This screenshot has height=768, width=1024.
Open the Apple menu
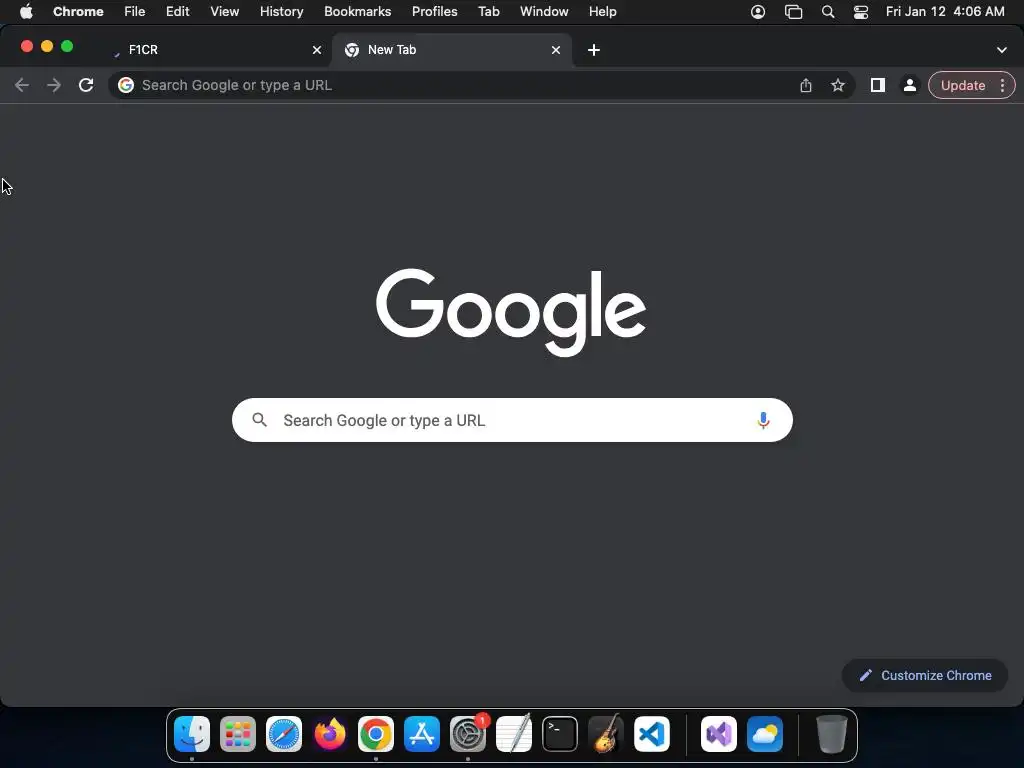coord(26,12)
